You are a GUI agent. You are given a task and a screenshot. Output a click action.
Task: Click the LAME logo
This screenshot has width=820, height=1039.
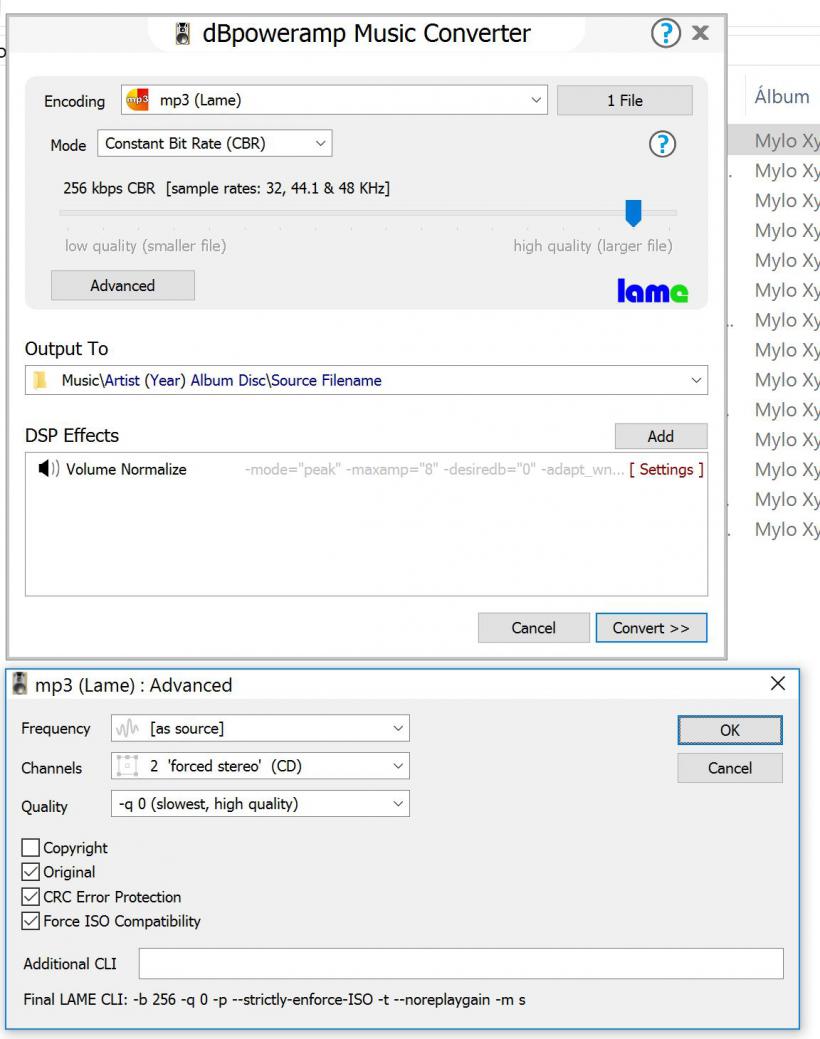pos(652,290)
